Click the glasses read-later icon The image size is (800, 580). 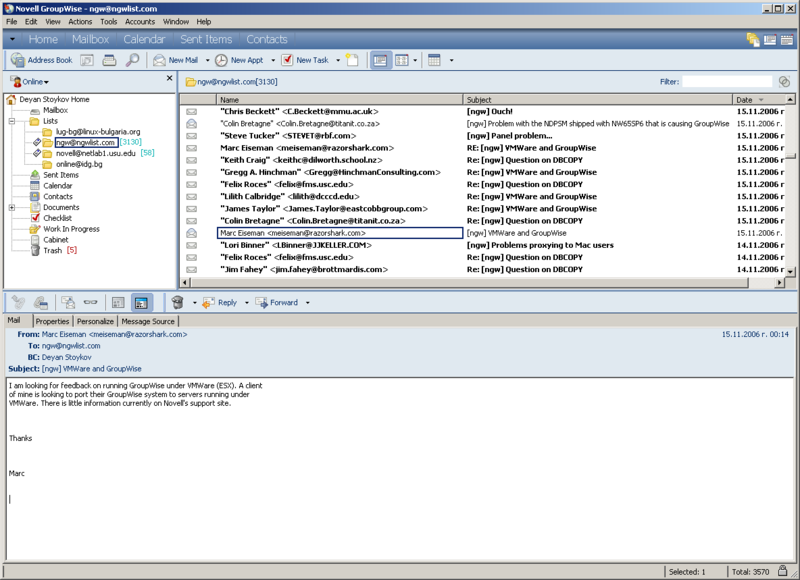[90, 302]
